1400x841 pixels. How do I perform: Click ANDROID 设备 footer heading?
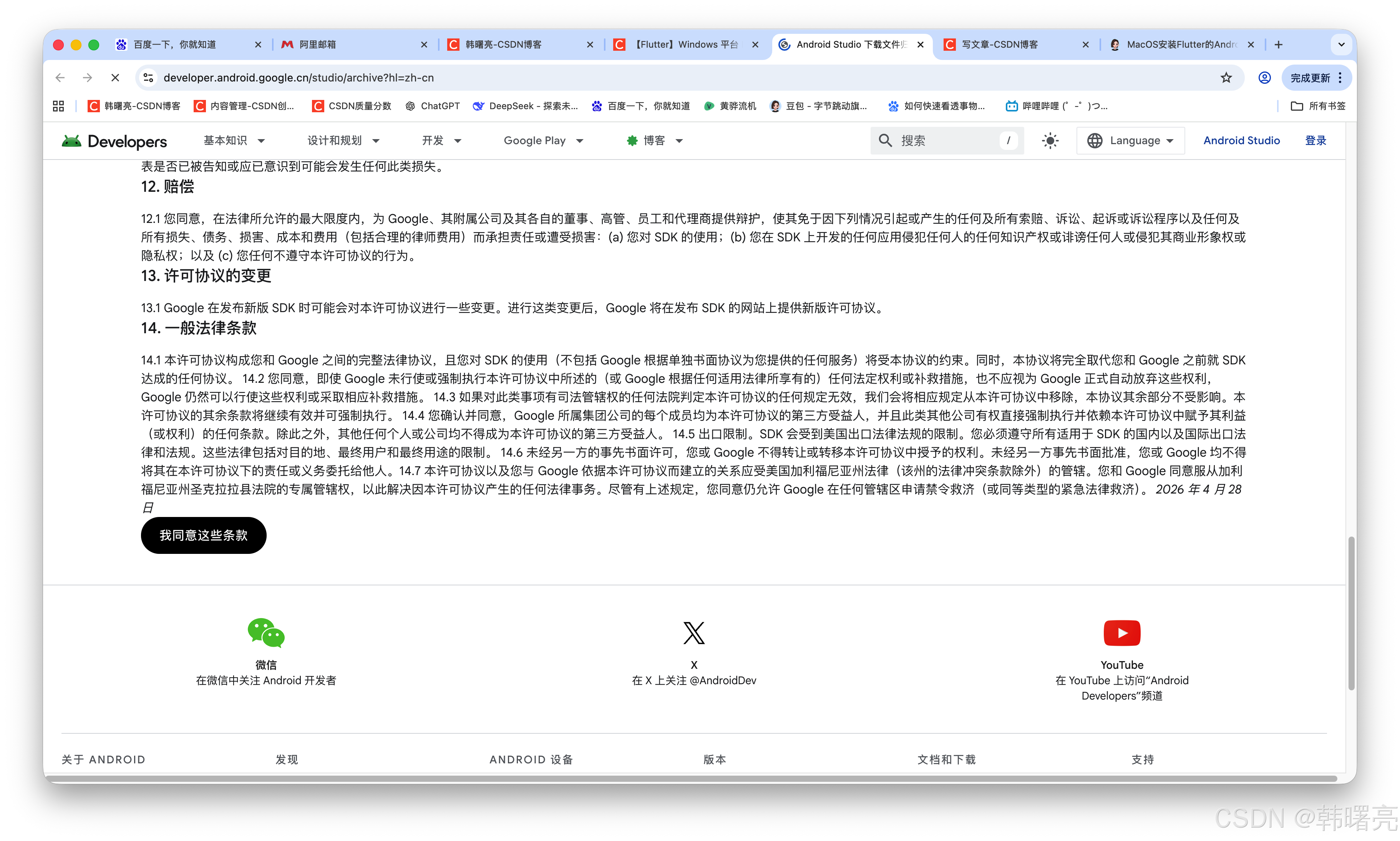point(531,760)
